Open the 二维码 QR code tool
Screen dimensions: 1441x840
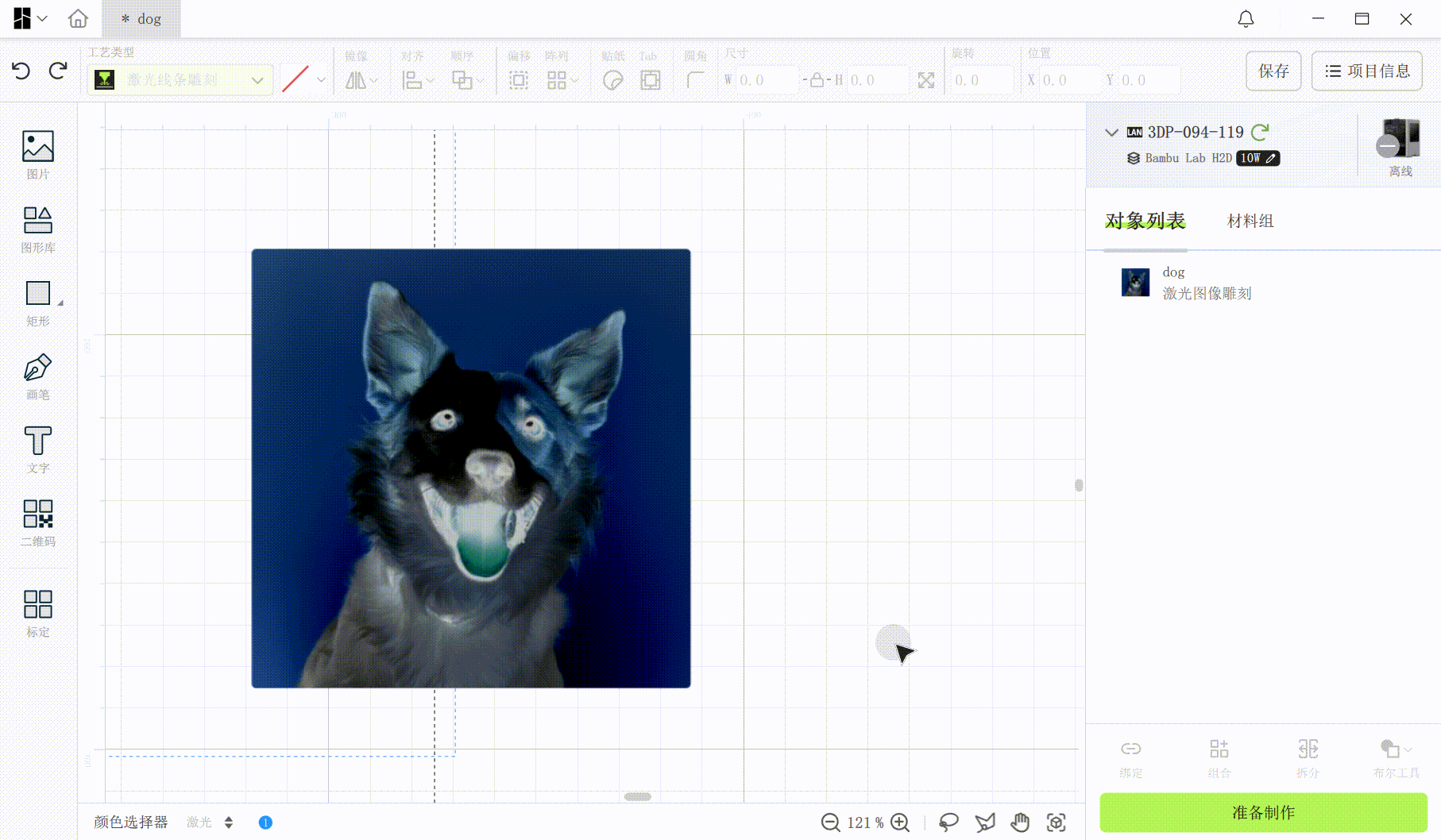[38, 523]
